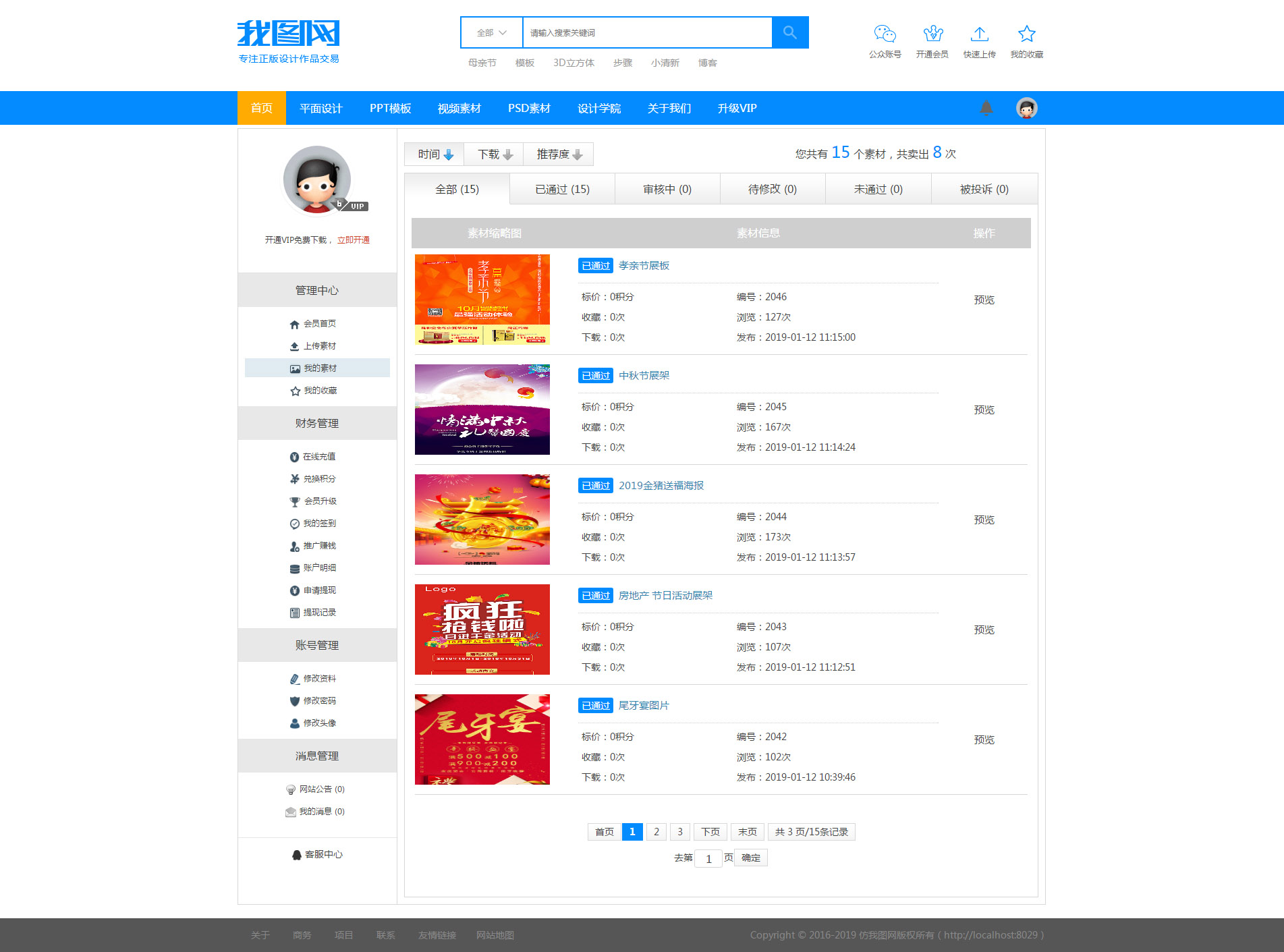Image resolution: width=1284 pixels, height=952 pixels.
Task: Click the 母亲节 hot search keyword
Action: point(482,63)
